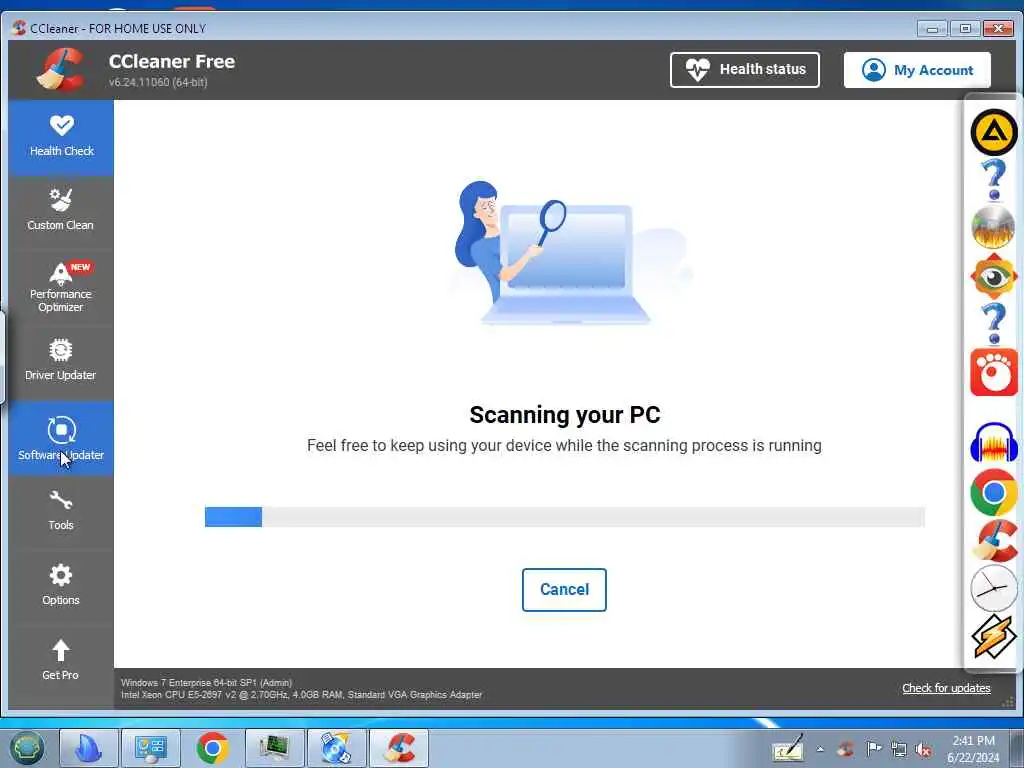Open the eye viewer dock icon

[x=993, y=277]
